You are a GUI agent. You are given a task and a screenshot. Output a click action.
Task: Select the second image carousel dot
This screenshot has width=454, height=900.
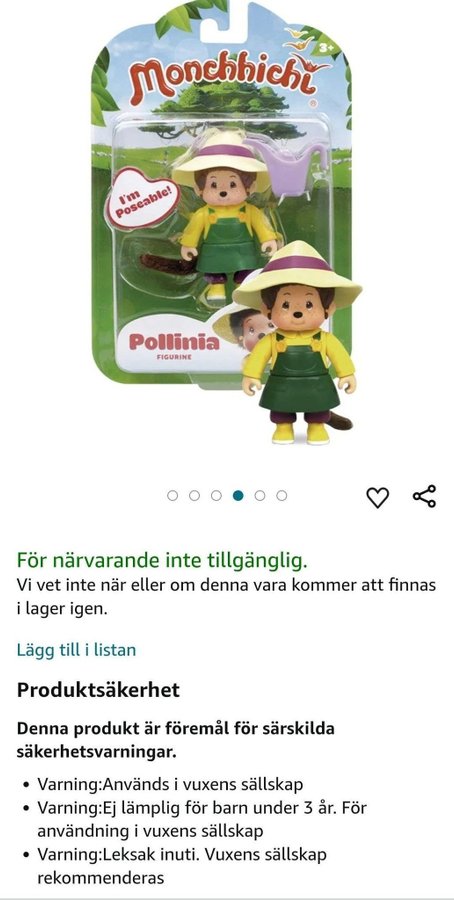click(195, 495)
